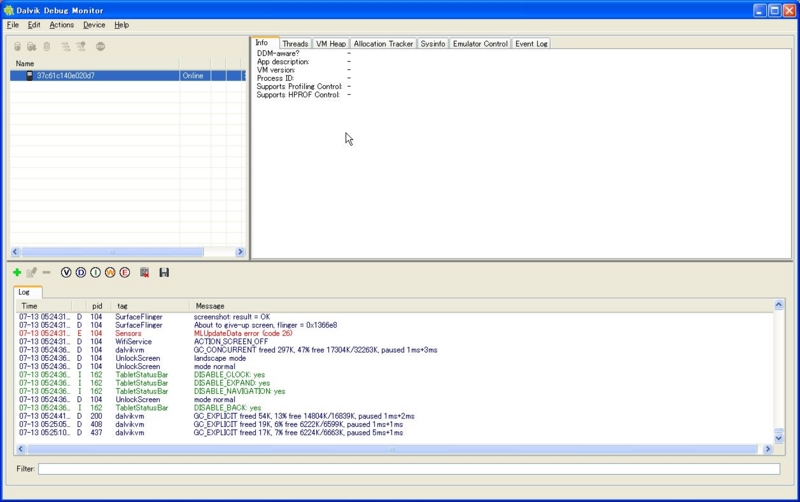Select the Log tab in bottom panel
Viewport: 800px width, 502px height.
(x=28, y=292)
